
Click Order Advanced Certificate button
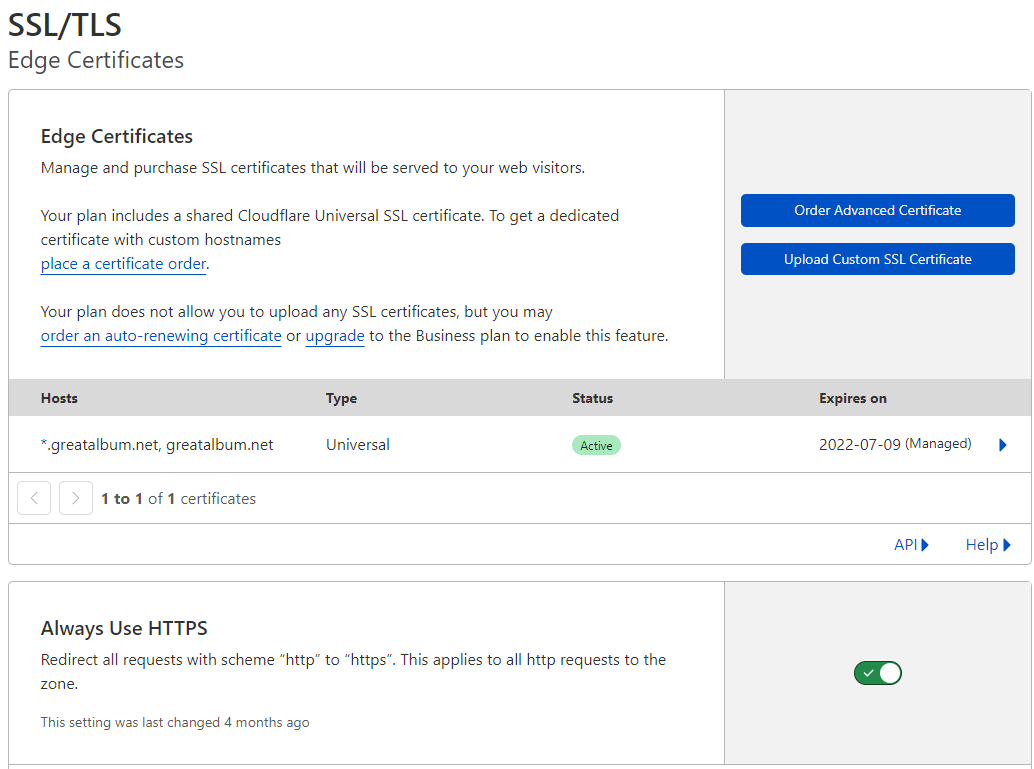pos(877,210)
